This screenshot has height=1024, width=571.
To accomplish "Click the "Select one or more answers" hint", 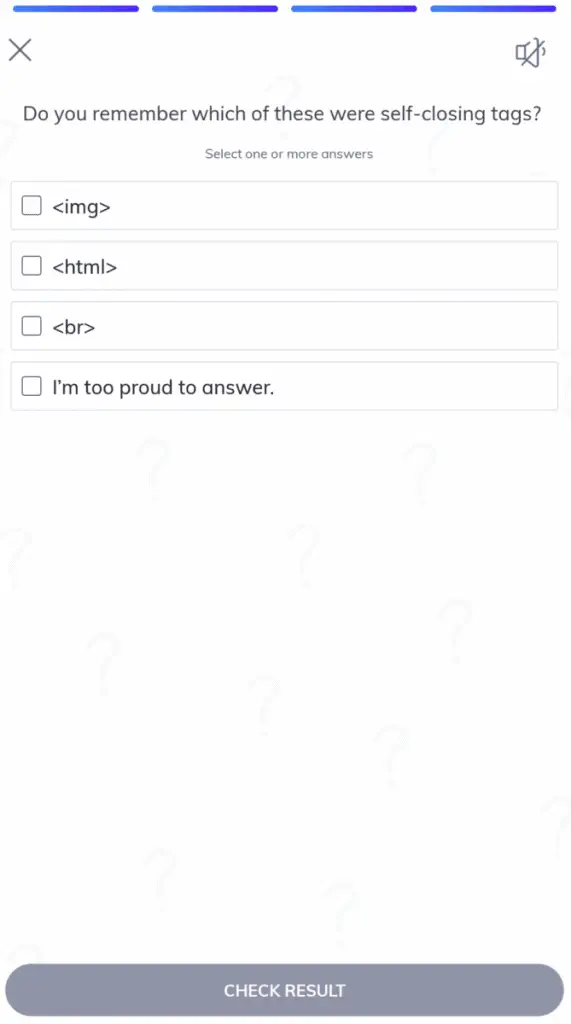I will pyautogui.click(x=289, y=154).
